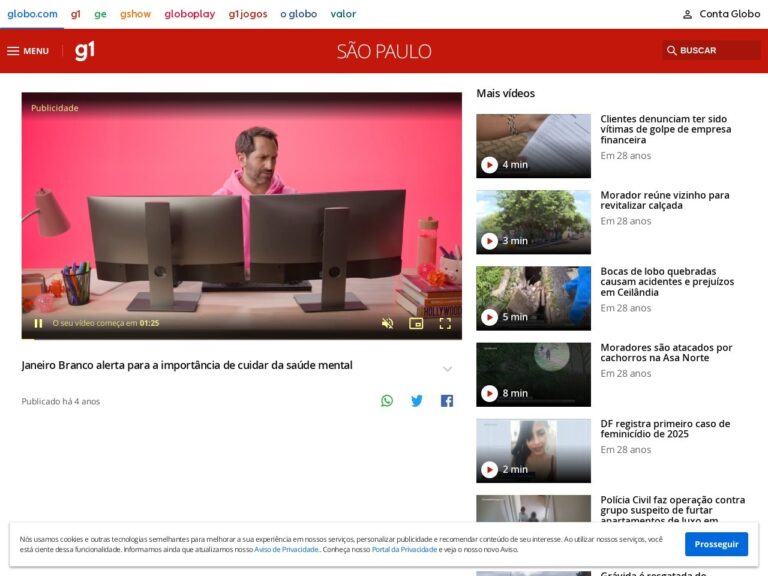Click the Publicidade label on the video
The height and width of the screenshot is (576, 768).
54,108
